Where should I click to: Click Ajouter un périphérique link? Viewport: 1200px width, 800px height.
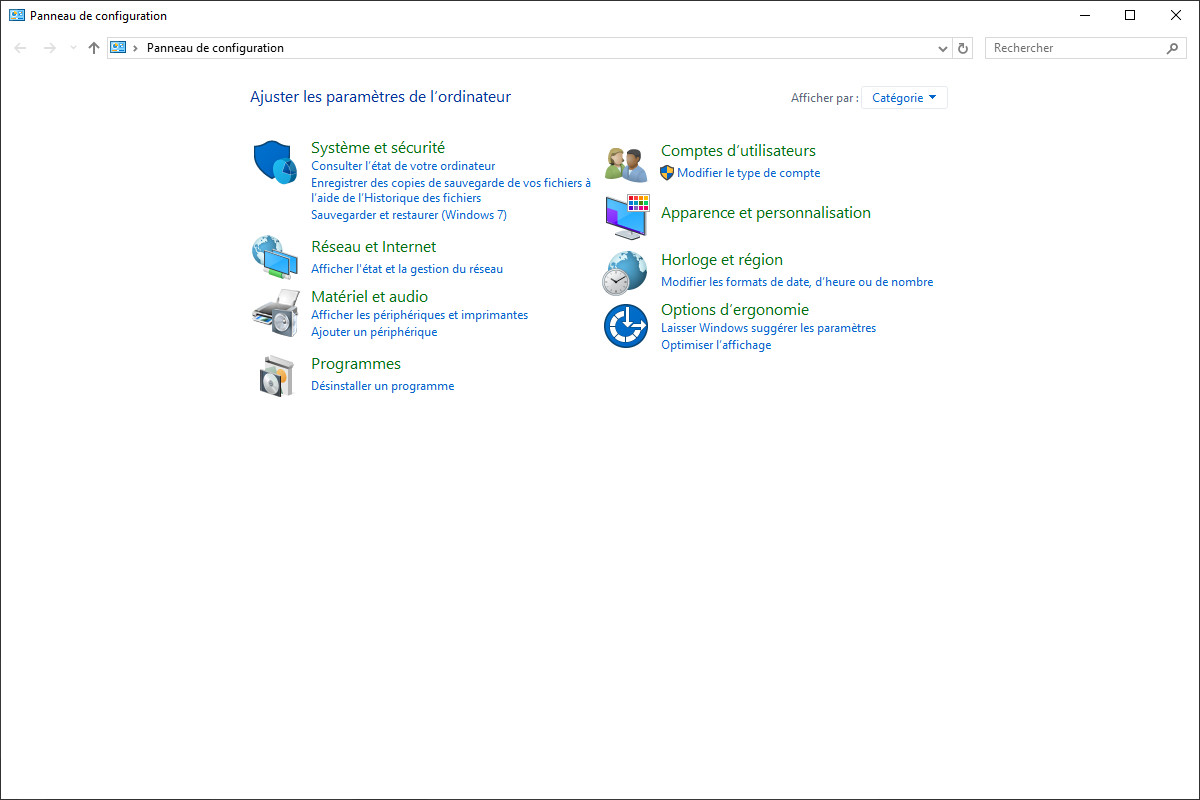pos(374,332)
